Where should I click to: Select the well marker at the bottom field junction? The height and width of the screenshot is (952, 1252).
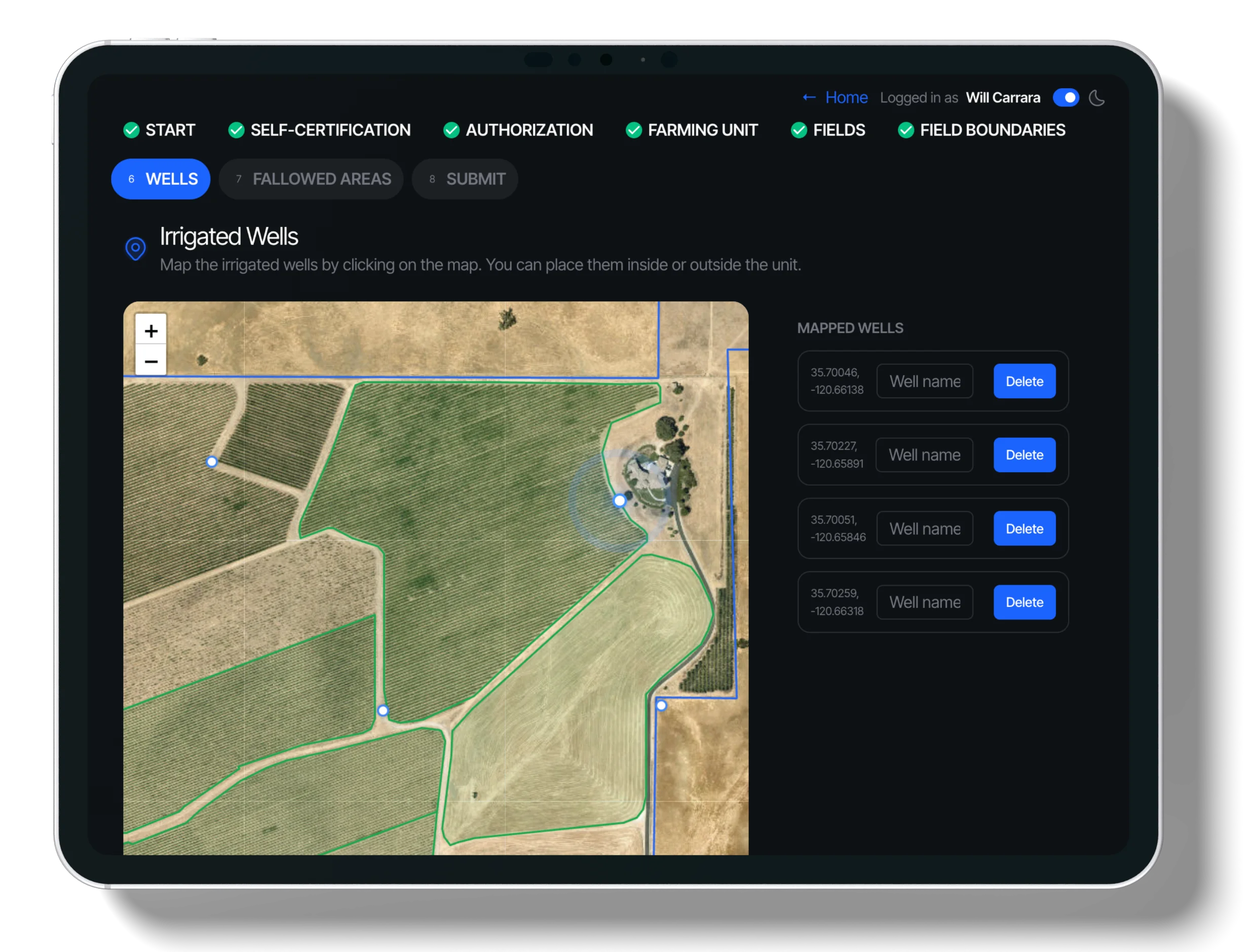[x=383, y=710]
